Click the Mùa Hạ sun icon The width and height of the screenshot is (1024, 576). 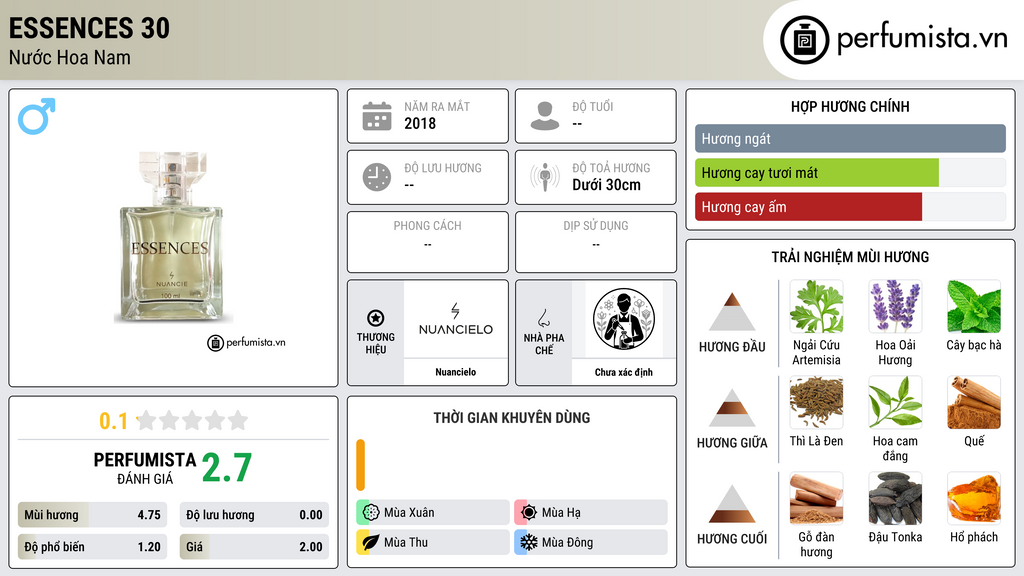click(529, 513)
